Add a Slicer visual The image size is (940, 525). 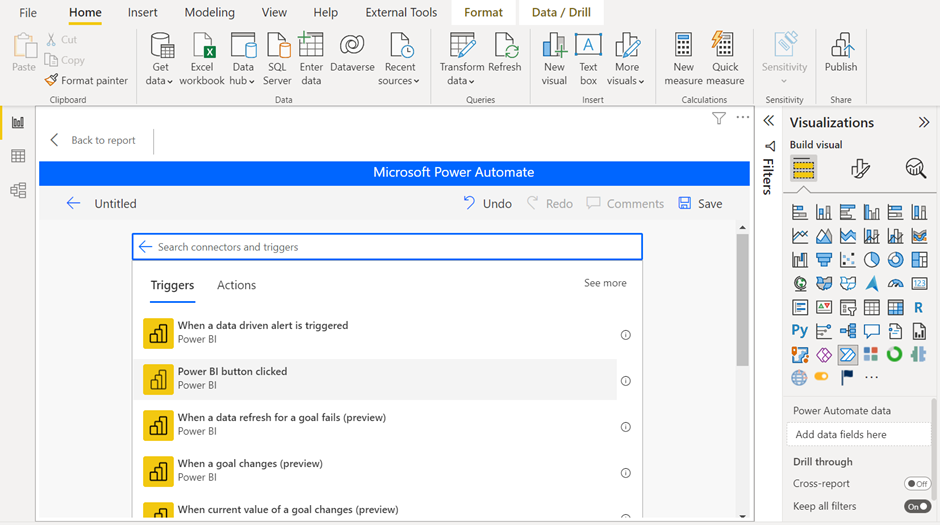click(x=847, y=307)
